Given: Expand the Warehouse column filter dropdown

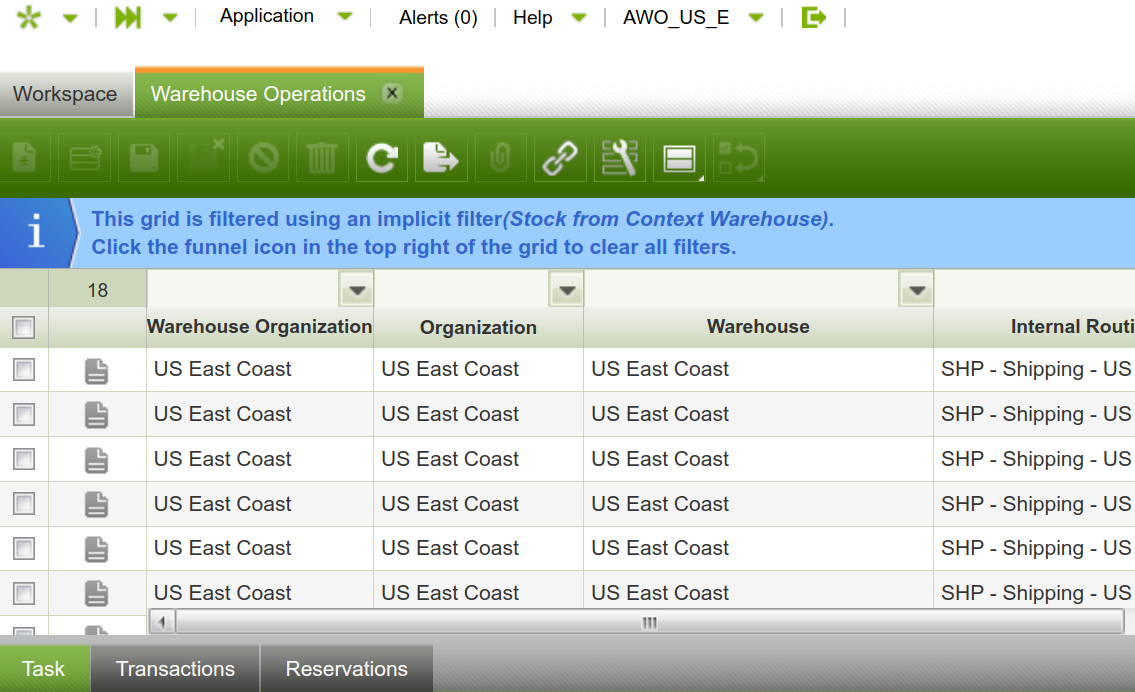Looking at the screenshot, I should (916, 290).
